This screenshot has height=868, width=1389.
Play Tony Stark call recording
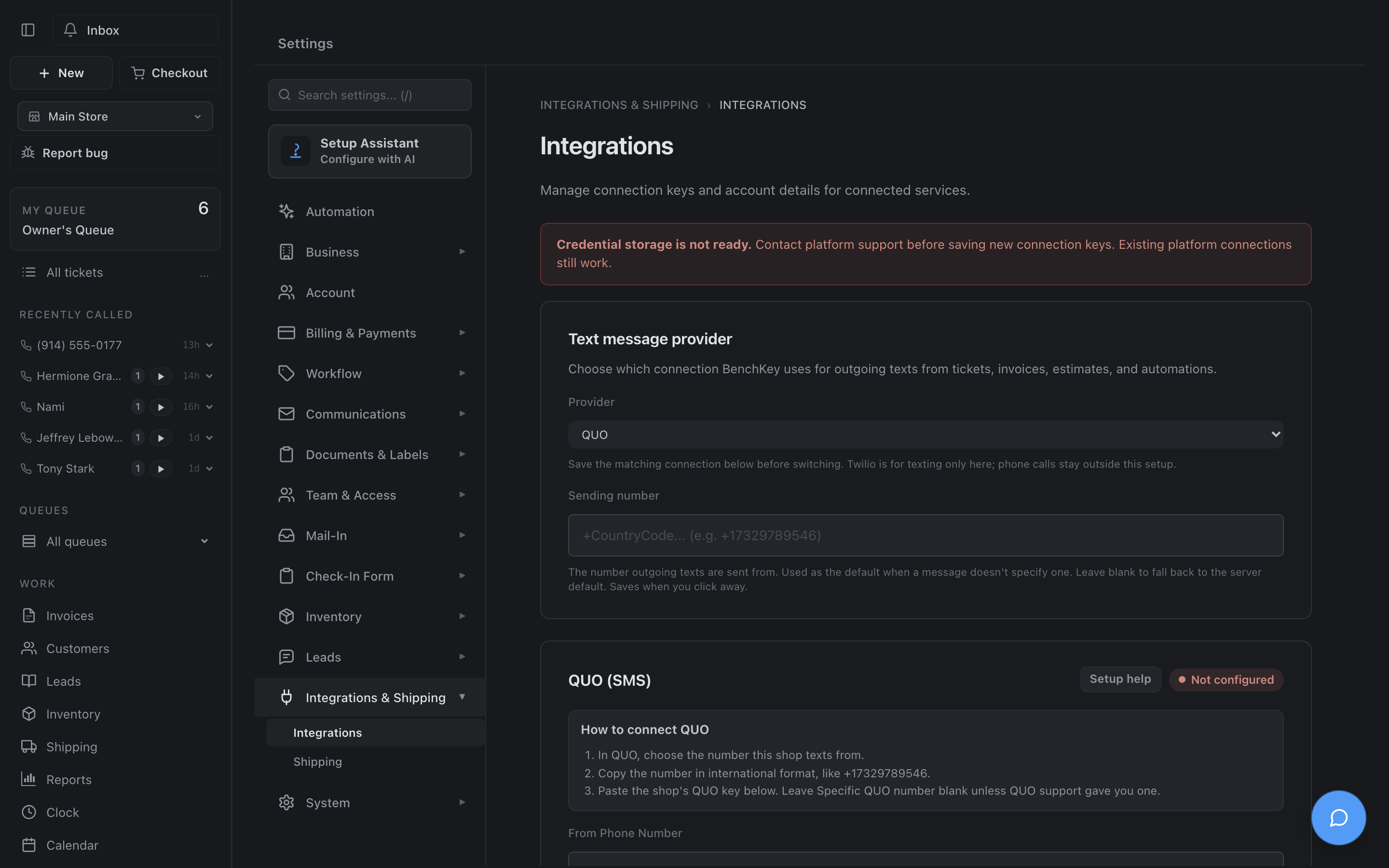[x=161, y=469]
